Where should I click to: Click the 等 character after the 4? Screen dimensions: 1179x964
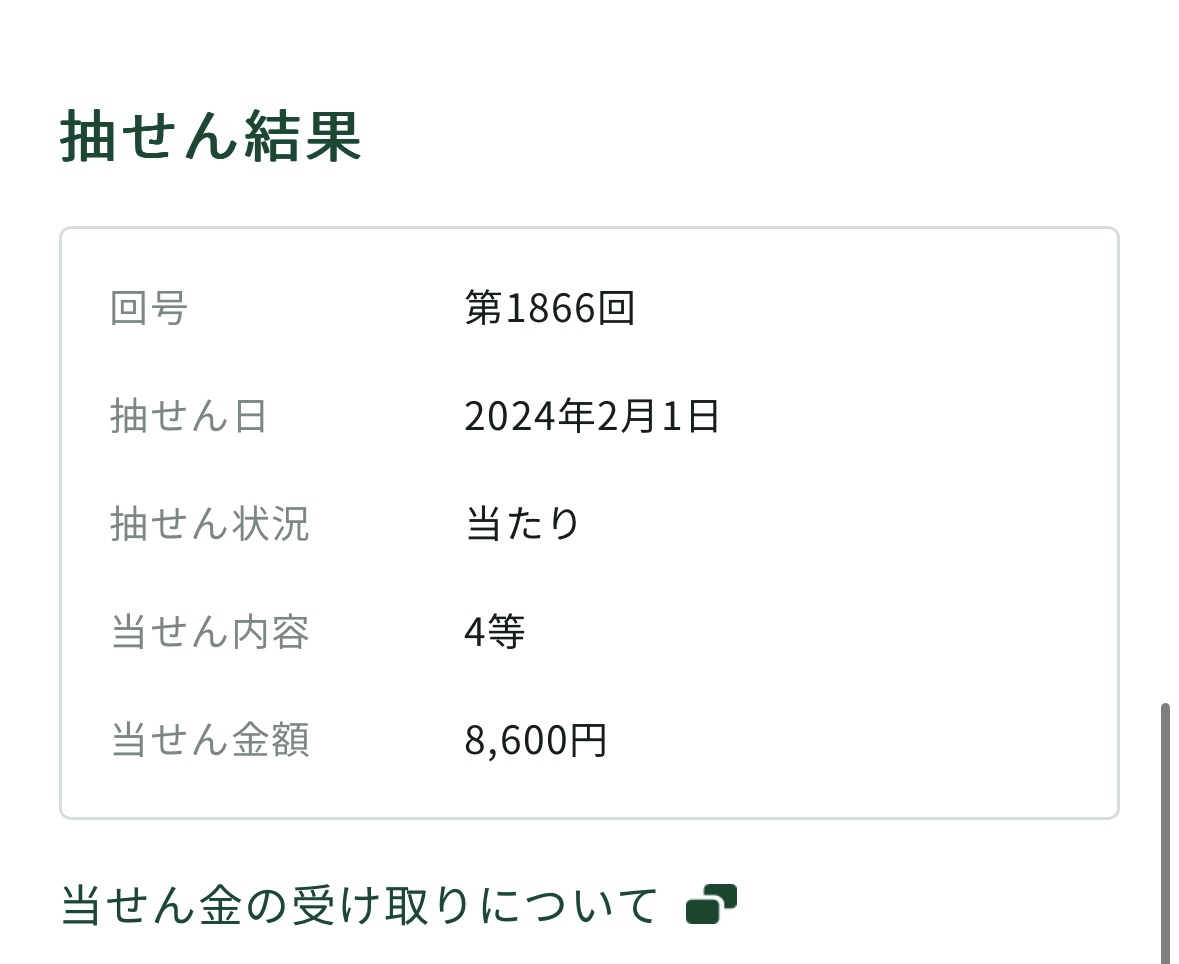click(507, 632)
